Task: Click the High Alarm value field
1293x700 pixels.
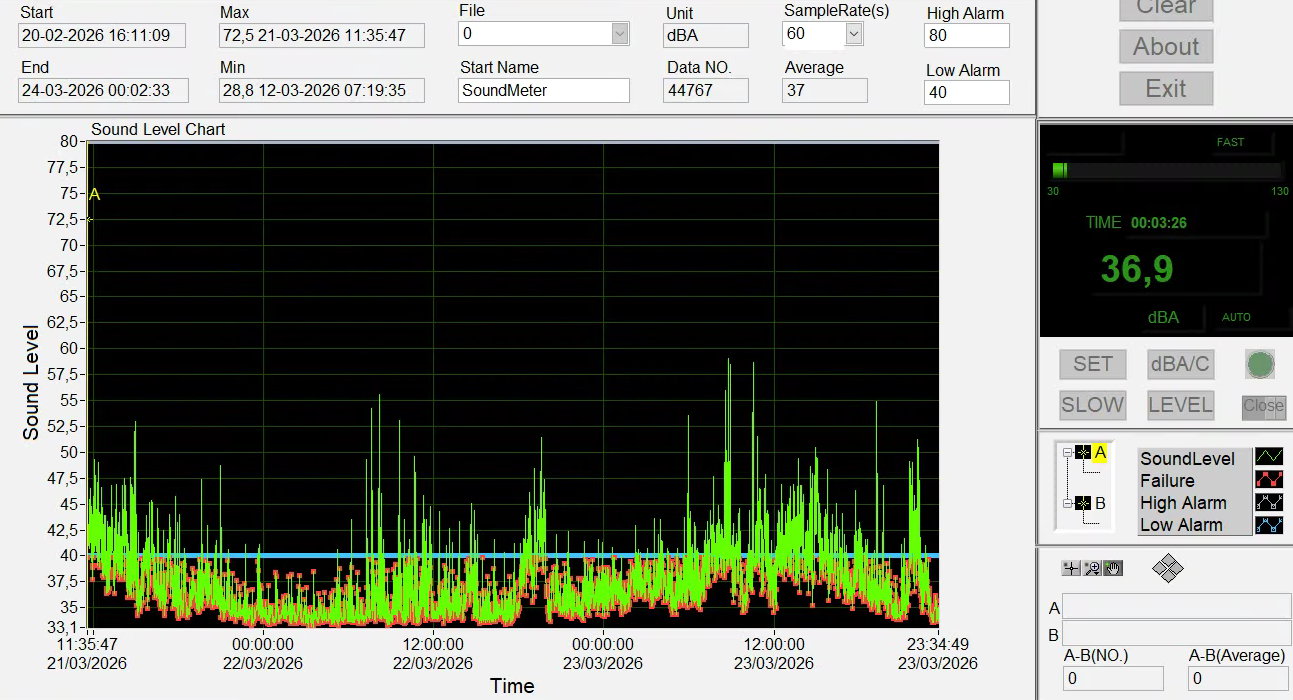Action: [x=966, y=36]
